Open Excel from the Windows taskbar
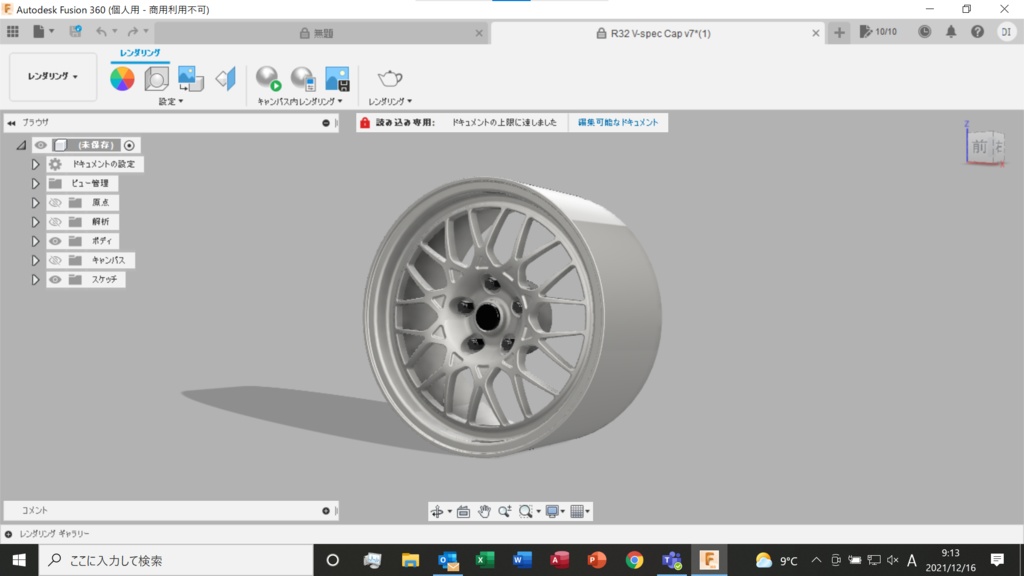This screenshot has width=1024, height=576. coord(485,560)
